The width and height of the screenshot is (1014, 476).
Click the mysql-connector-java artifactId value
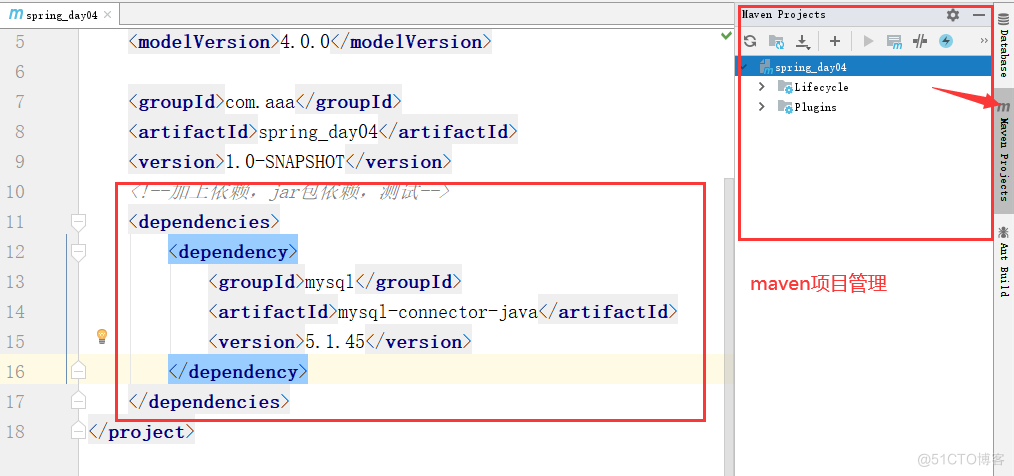[x=438, y=312]
